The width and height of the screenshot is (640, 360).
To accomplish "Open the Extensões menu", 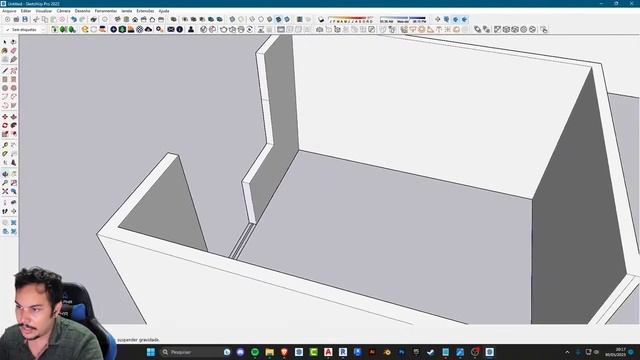I will tap(145, 11).
